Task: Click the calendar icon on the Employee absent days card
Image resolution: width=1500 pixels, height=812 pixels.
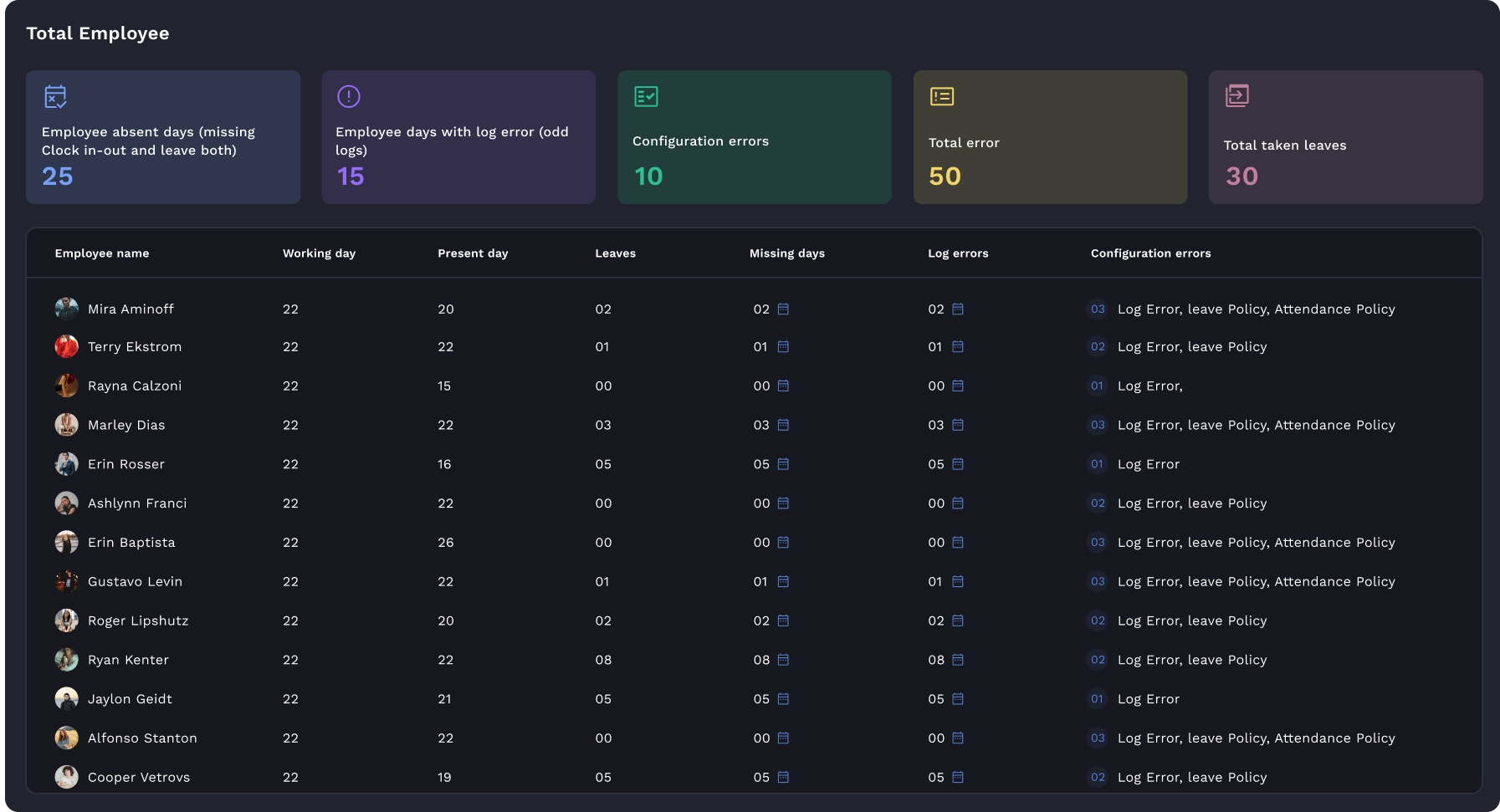Action: (56, 97)
